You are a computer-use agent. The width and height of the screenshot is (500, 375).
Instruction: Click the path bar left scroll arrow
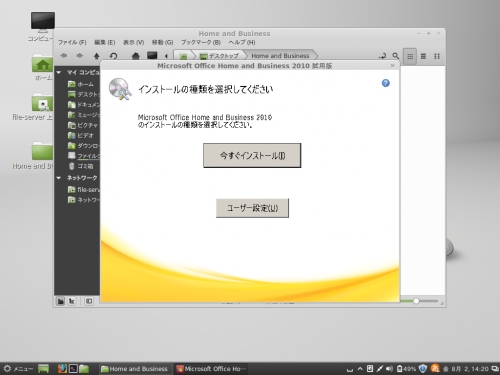[x=166, y=56]
